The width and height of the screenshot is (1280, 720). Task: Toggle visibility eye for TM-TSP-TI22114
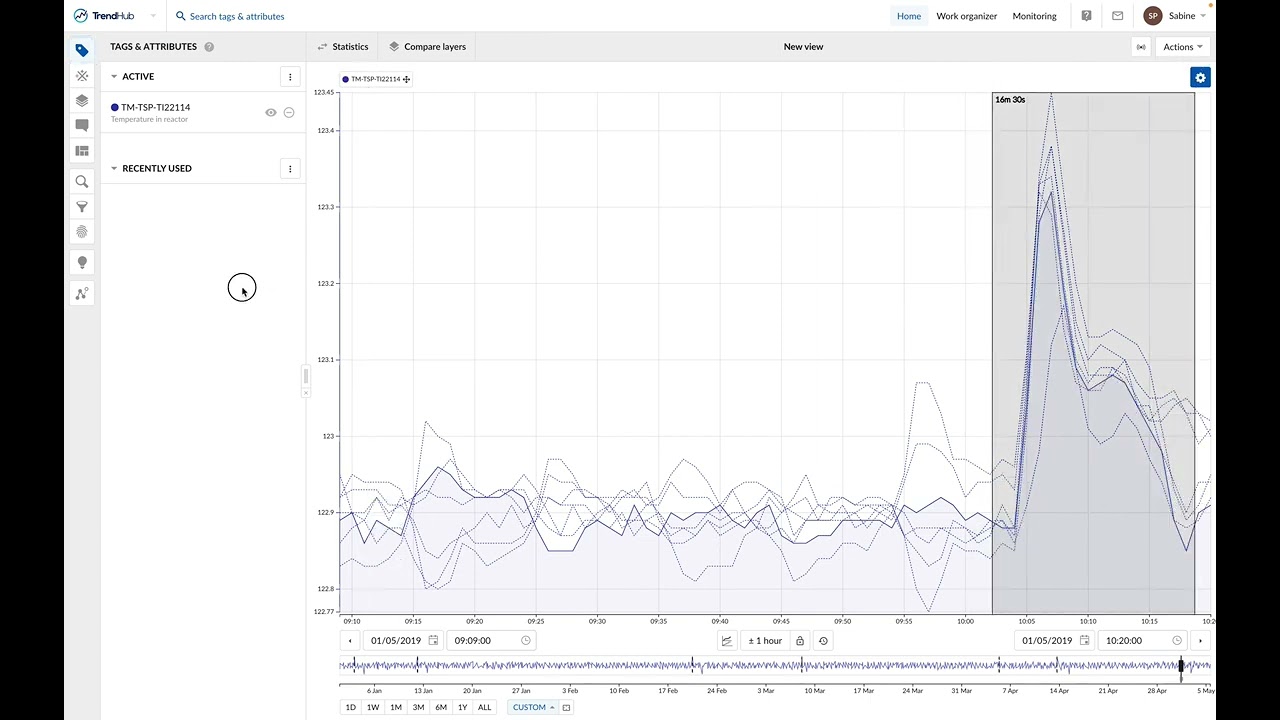270,113
